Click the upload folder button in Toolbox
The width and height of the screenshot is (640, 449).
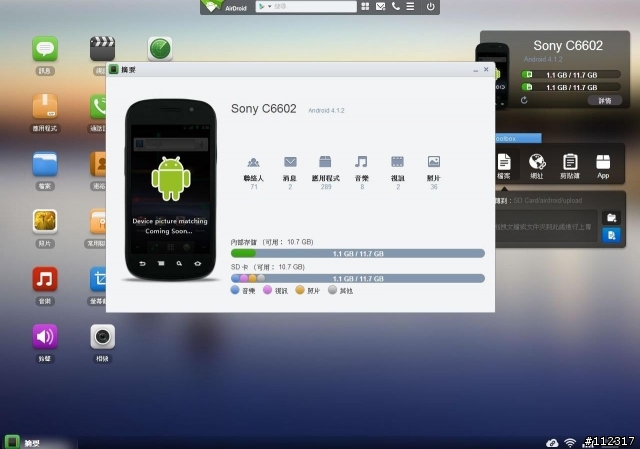click(x=611, y=218)
